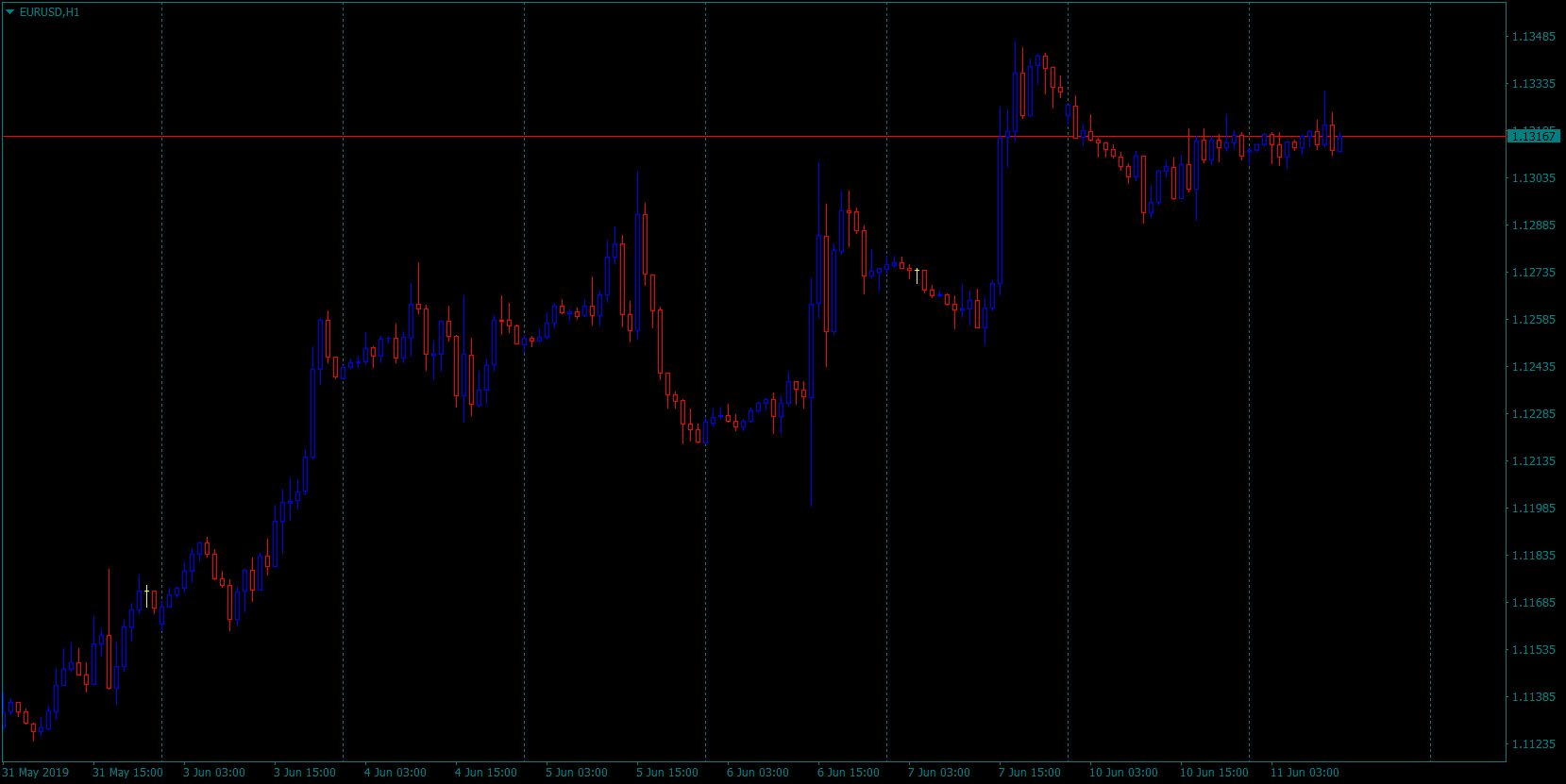Click the 1.12285 price axis label

(x=1534, y=414)
